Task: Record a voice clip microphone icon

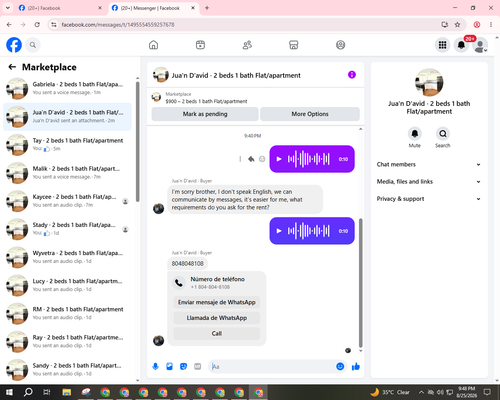Action: coord(155,367)
